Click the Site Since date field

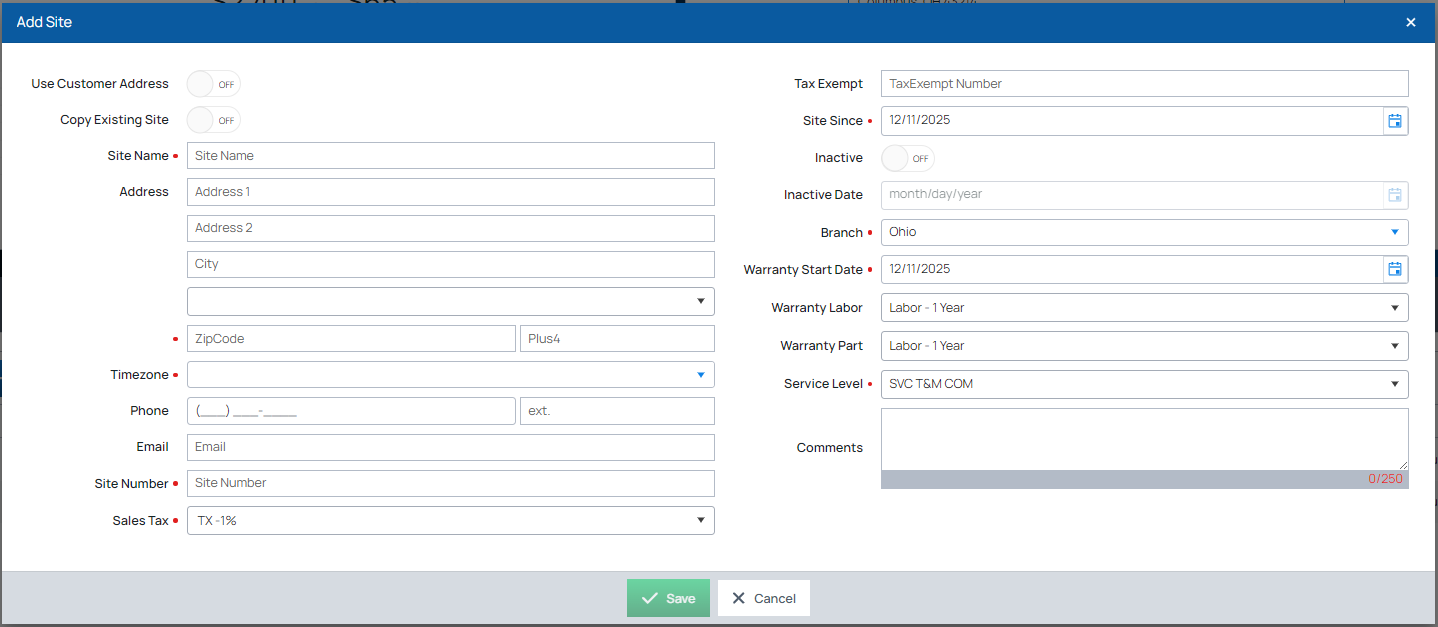point(1132,121)
